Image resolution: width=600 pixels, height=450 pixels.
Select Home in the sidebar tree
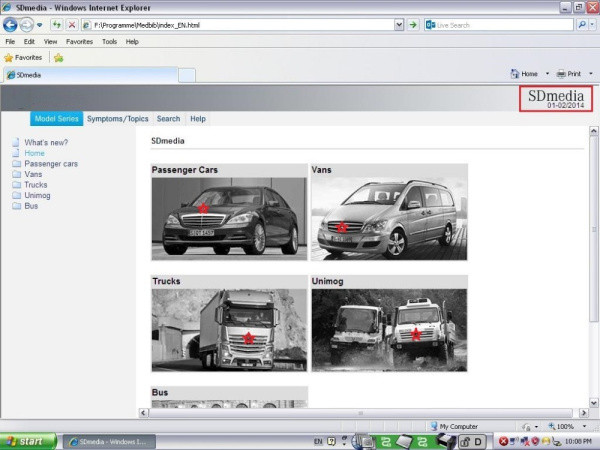point(34,153)
